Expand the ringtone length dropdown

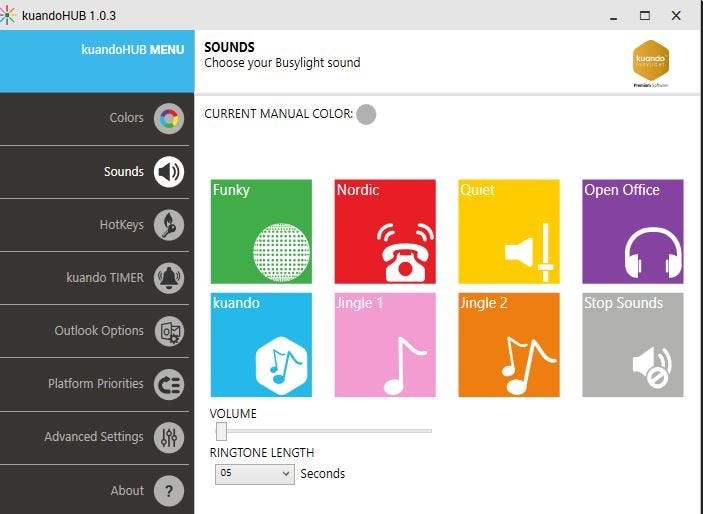[x=255, y=474]
